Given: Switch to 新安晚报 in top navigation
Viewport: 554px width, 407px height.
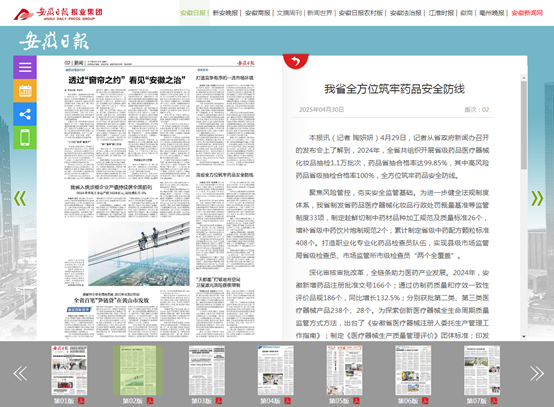Looking at the screenshot, I should [x=225, y=13].
